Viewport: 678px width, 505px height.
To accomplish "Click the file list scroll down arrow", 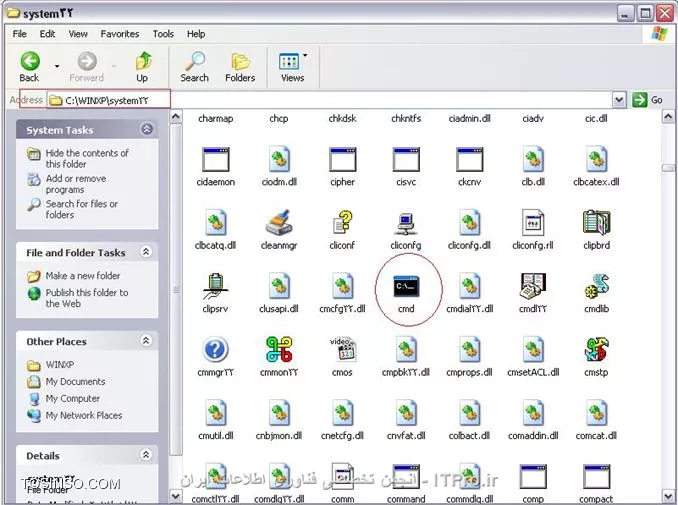I will point(668,496).
